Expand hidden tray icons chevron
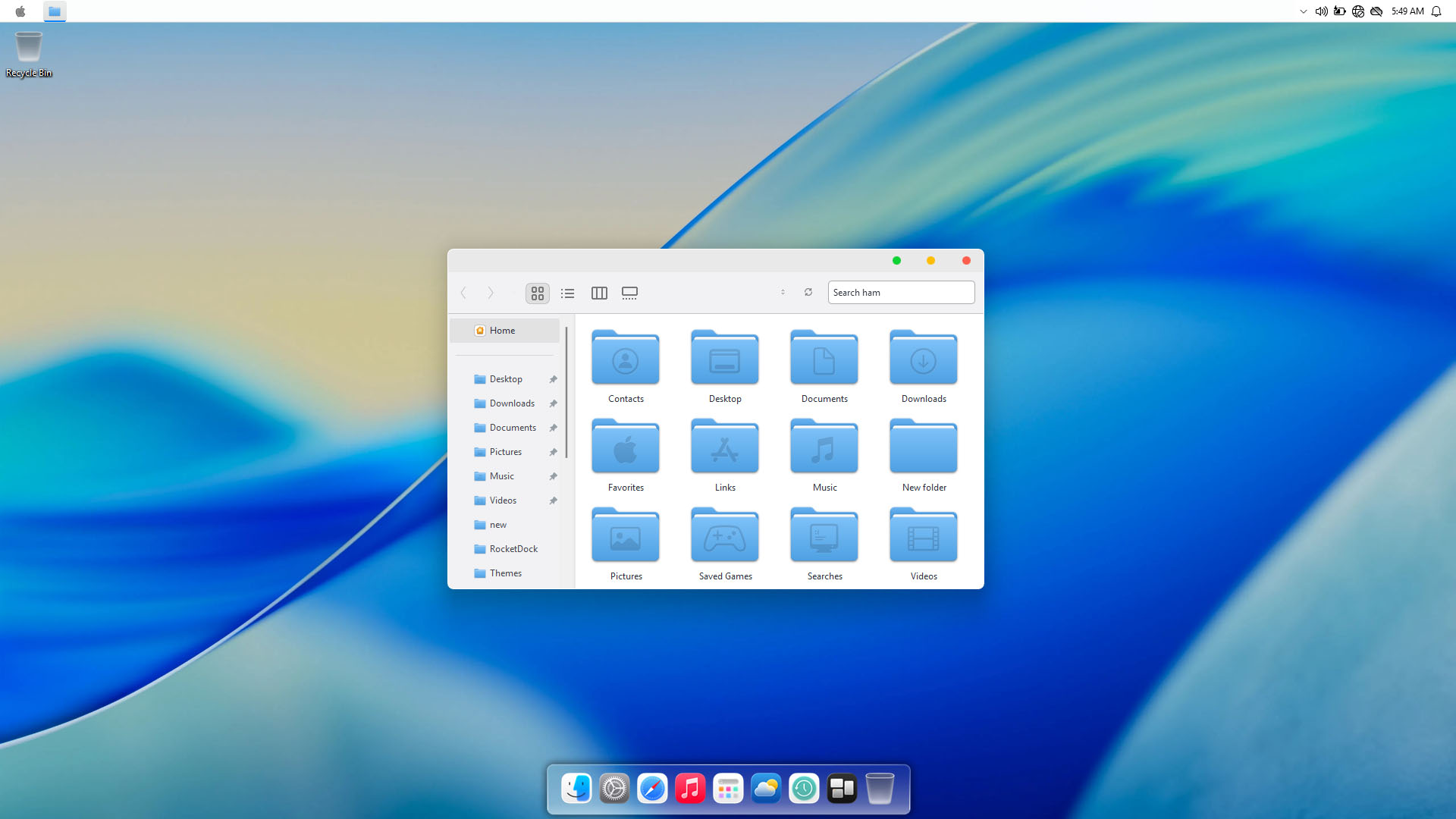Viewport: 1456px width, 819px height. [x=1303, y=11]
